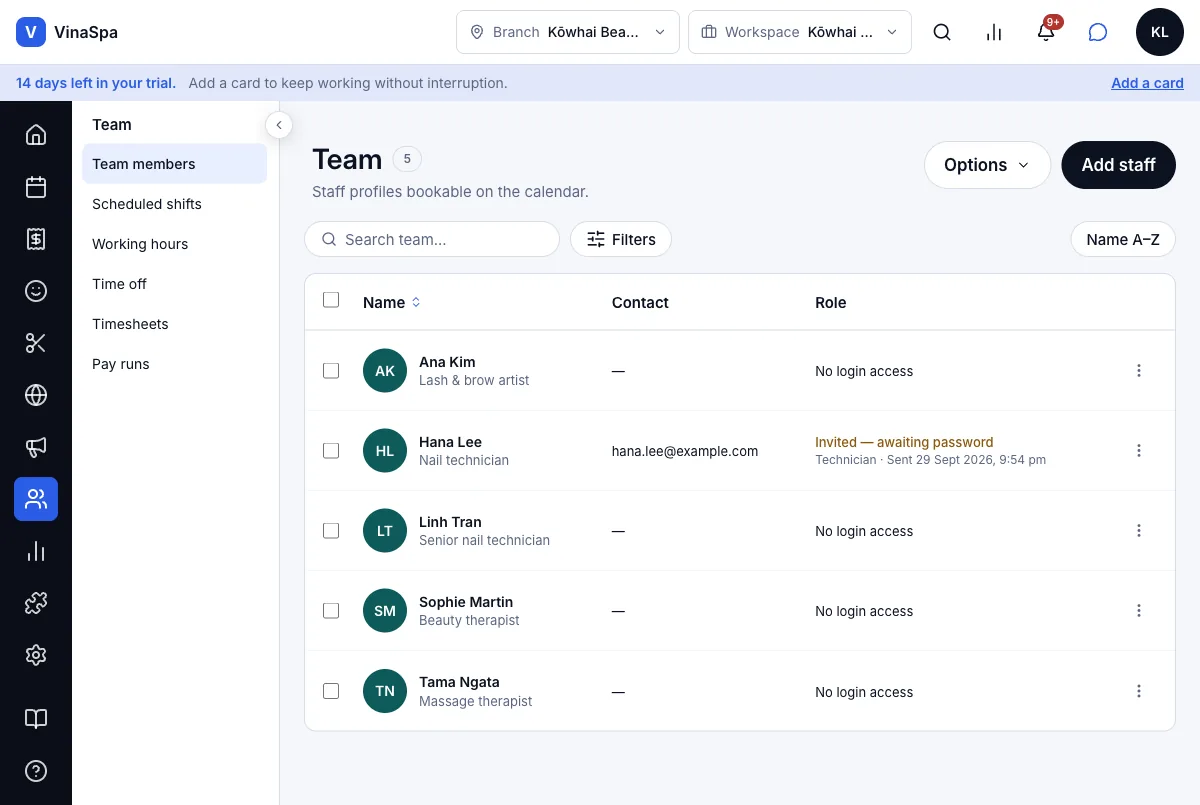Click hana.lee@example.com email
This screenshot has height=805, width=1200.
pyautogui.click(x=685, y=451)
